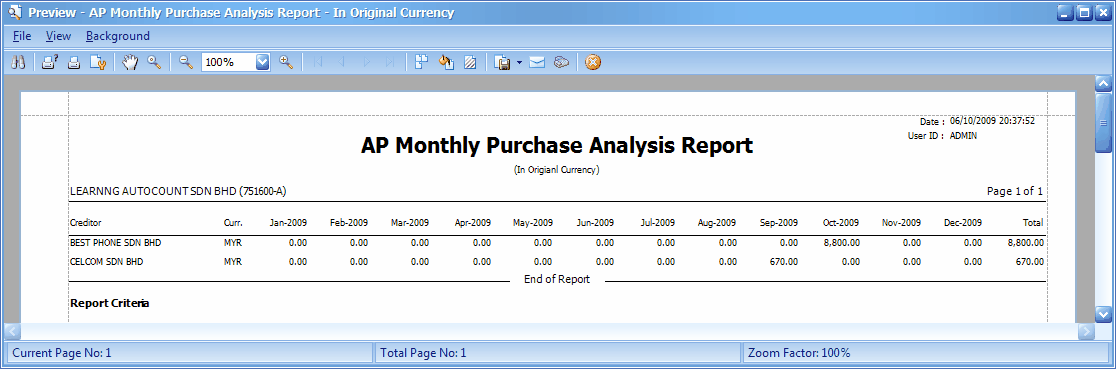
Task: Click the report date 06/10/2009 20:37:52
Action: [992, 121]
